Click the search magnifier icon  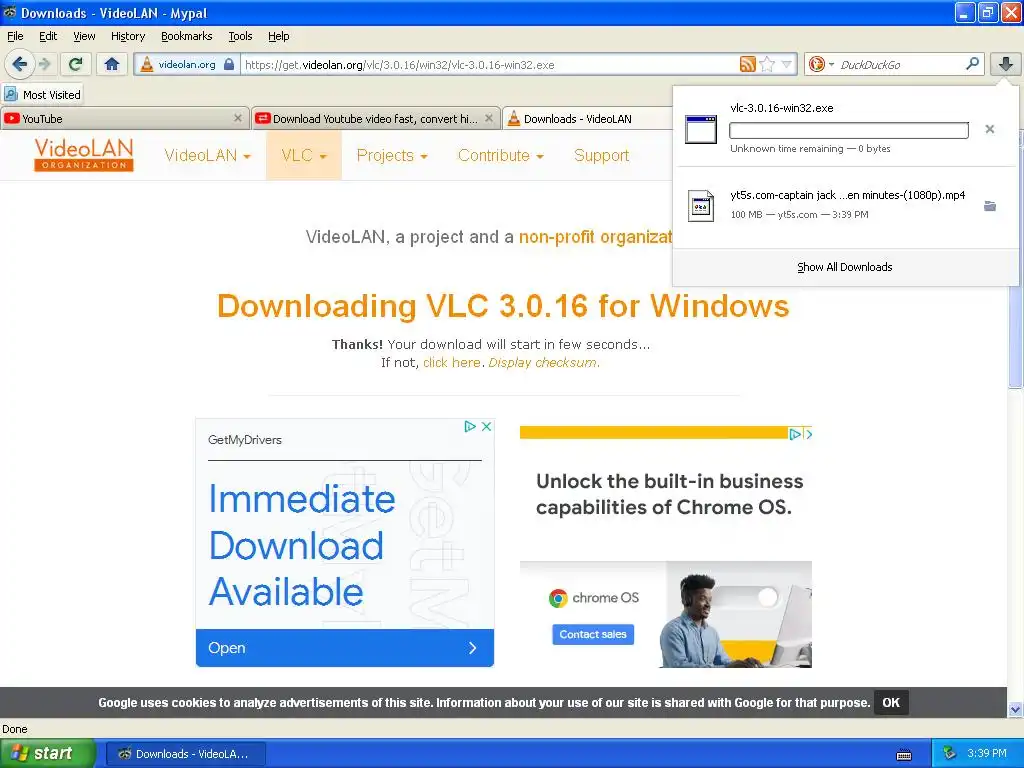pyautogui.click(x=972, y=64)
